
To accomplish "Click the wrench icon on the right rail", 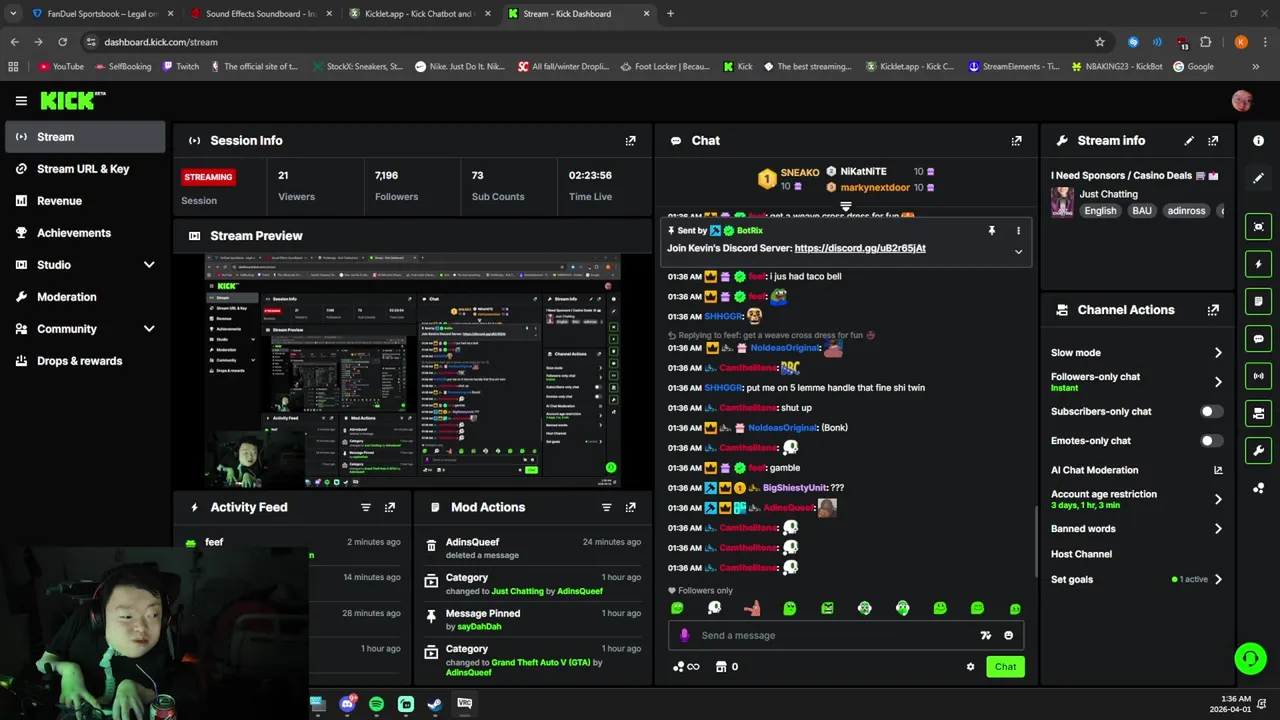I will pos(1258,450).
